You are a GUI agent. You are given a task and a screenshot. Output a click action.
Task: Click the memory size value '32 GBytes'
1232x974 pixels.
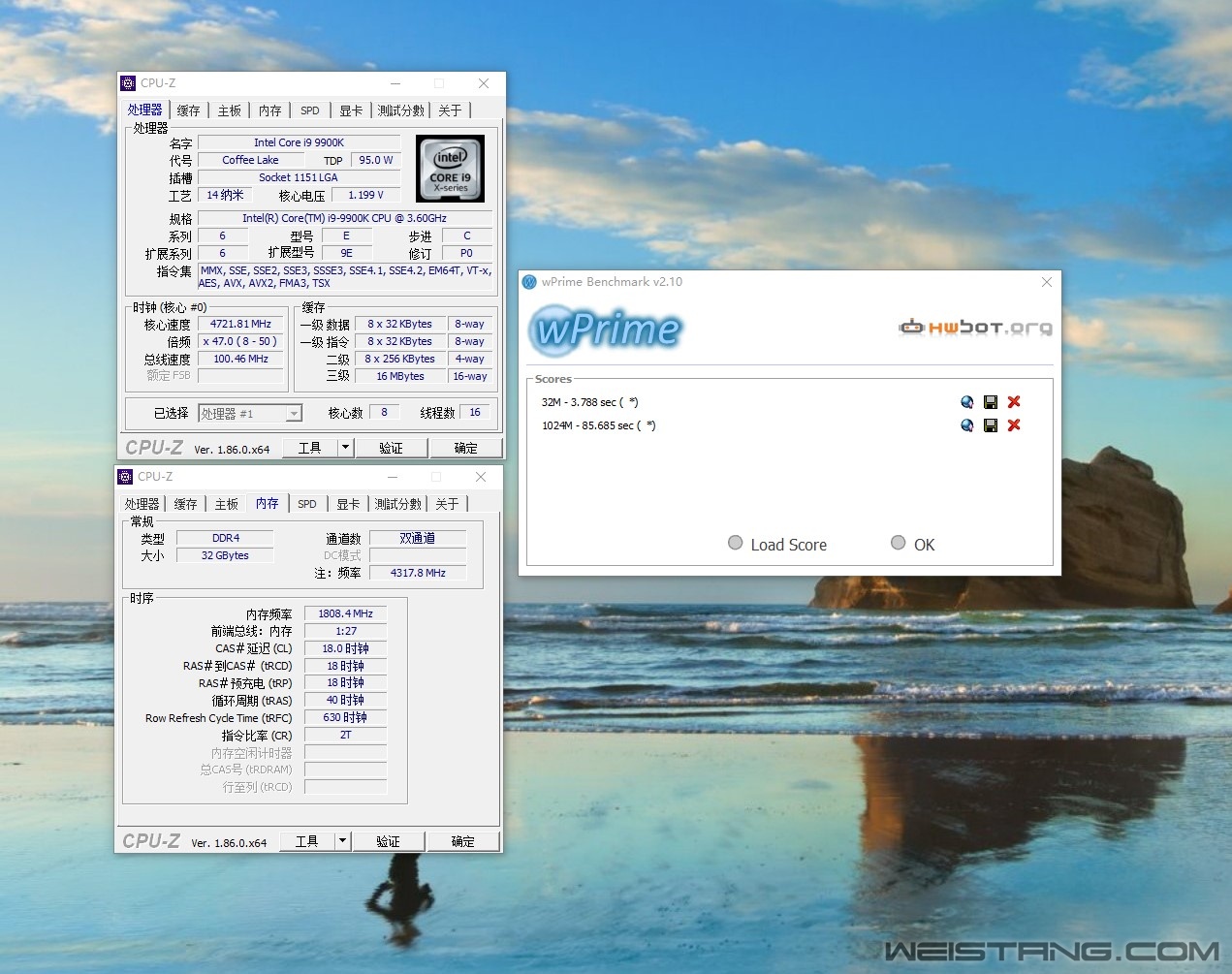[x=226, y=555]
